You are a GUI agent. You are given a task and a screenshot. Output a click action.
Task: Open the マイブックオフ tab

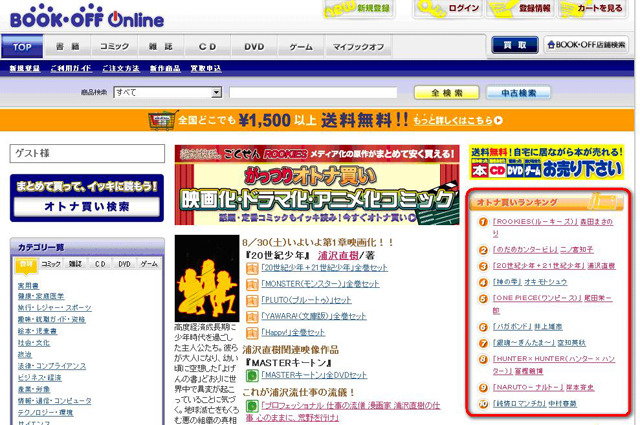coord(358,47)
